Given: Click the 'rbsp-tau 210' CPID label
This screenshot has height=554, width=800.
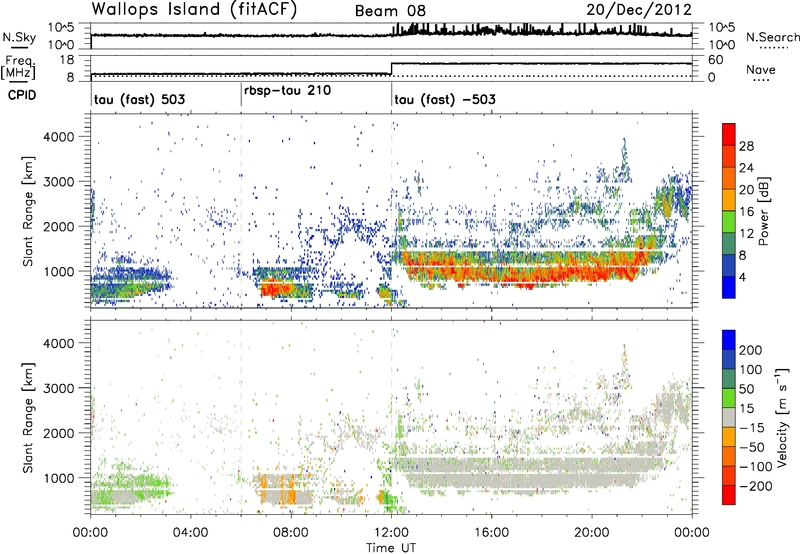Looking at the screenshot, I should (x=288, y=91).
